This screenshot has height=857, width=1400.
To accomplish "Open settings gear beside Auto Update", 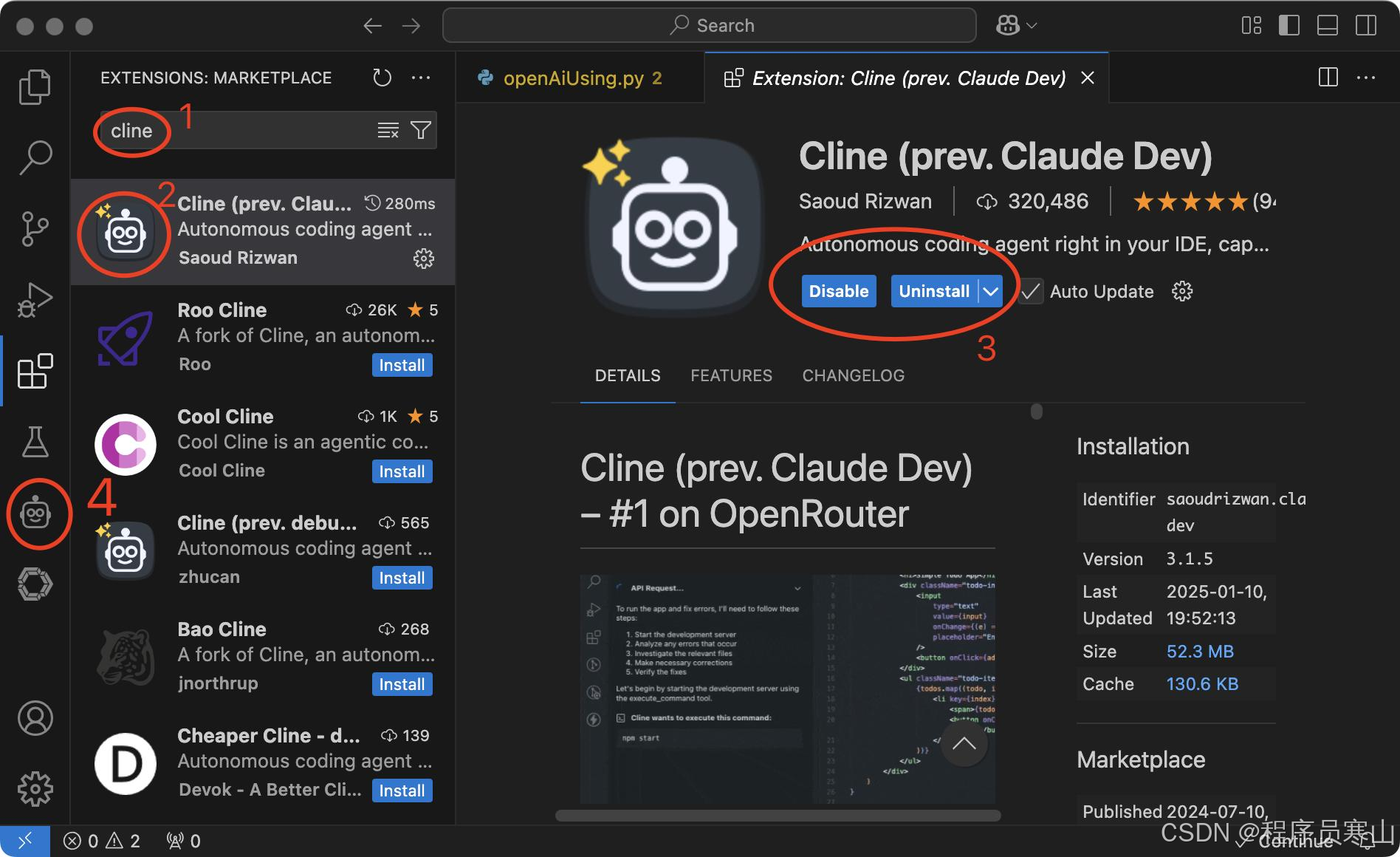I will coord(1182,291).
